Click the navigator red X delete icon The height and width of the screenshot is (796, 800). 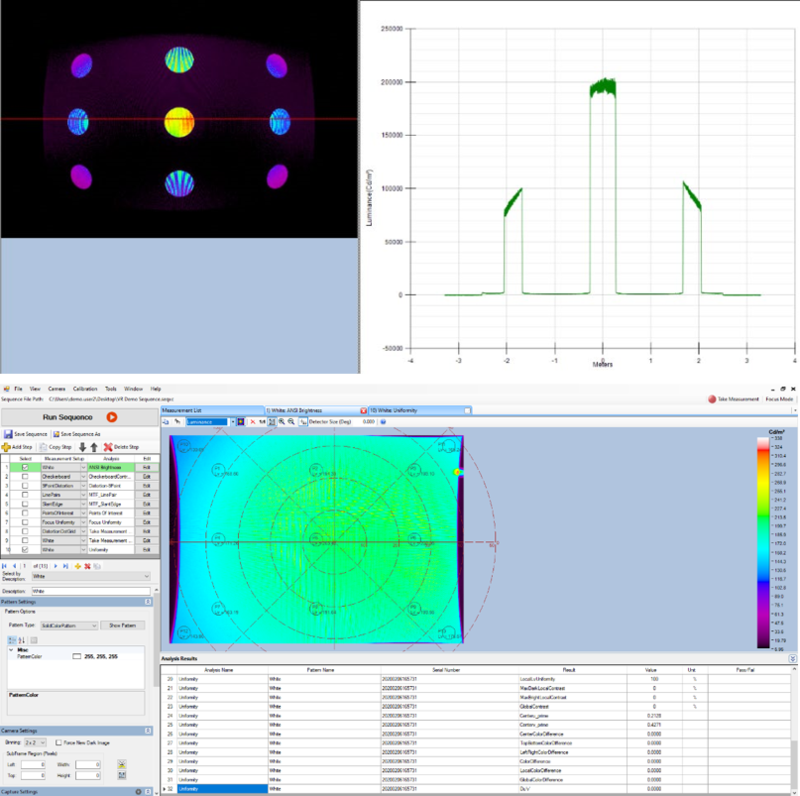(x=87, y=566)
